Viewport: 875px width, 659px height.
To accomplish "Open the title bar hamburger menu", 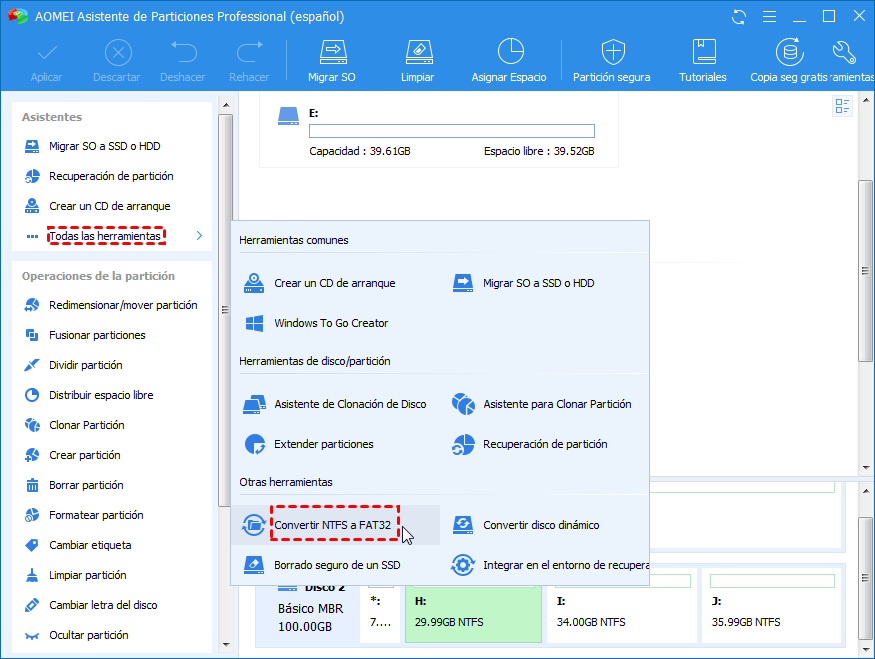I will click(x=769, y=16).
